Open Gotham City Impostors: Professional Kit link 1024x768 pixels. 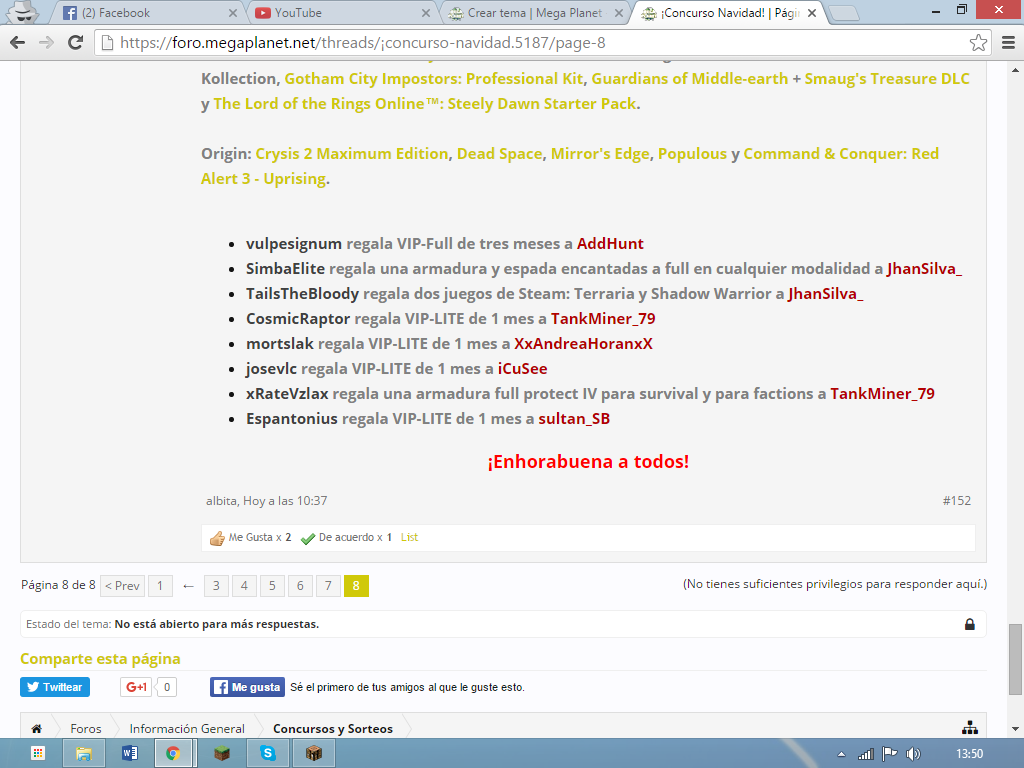point(434,79)
